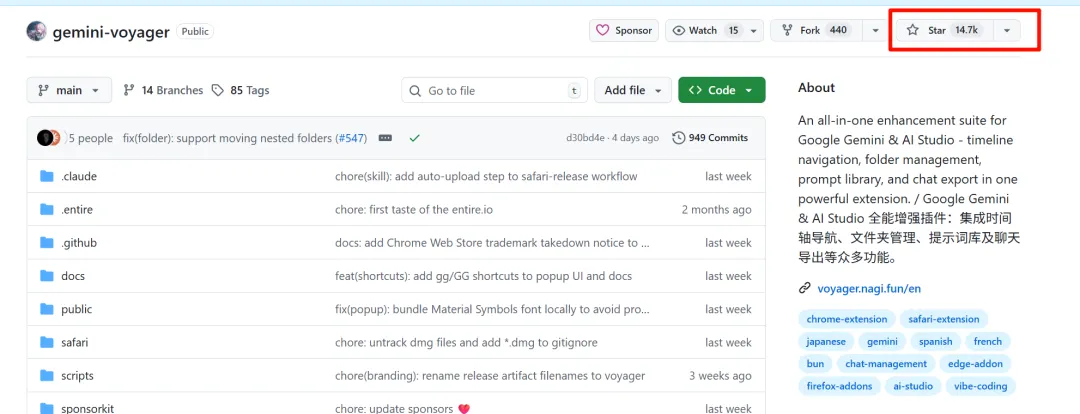Open commit renaming release artifact filenames
Image resolution: width=1080 pixels, height=414 pixels.
click(x=490, y=375)
